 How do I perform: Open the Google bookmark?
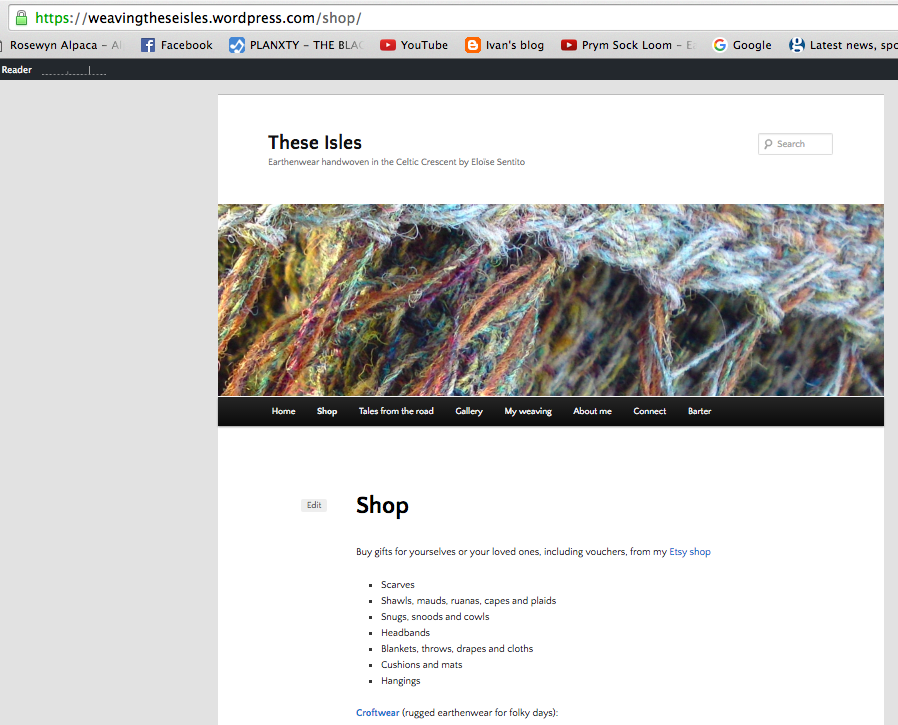[742, 45]
